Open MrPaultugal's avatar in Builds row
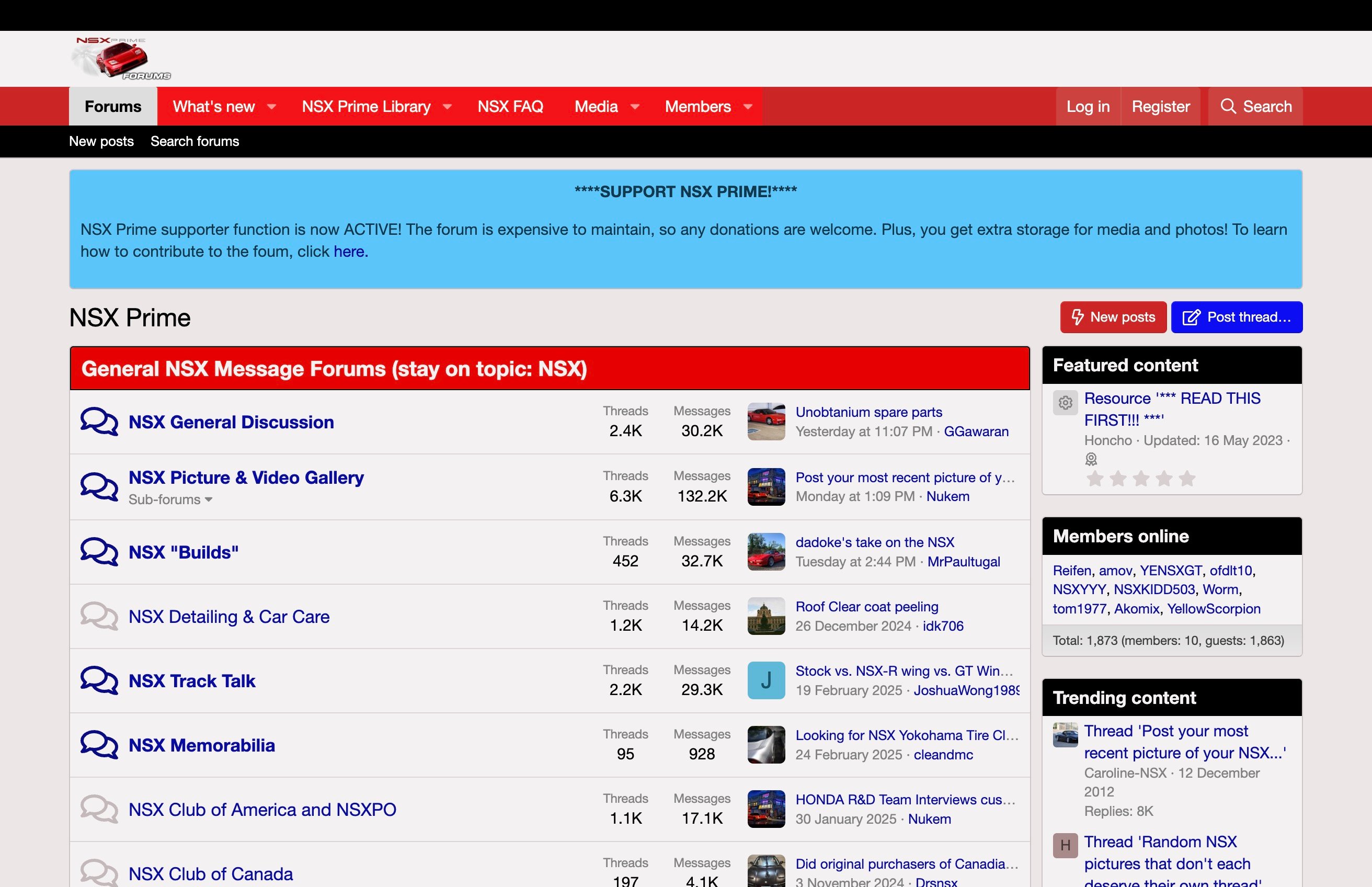 (x=766, y=552)
